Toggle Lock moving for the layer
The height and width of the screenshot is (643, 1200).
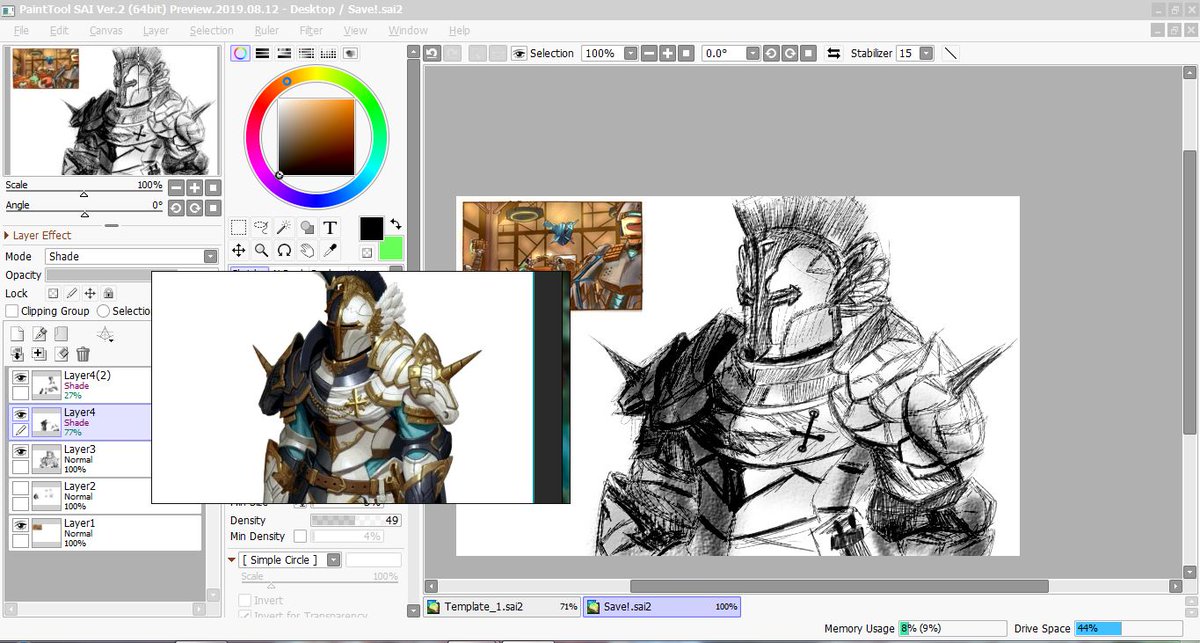pos(90,293)
